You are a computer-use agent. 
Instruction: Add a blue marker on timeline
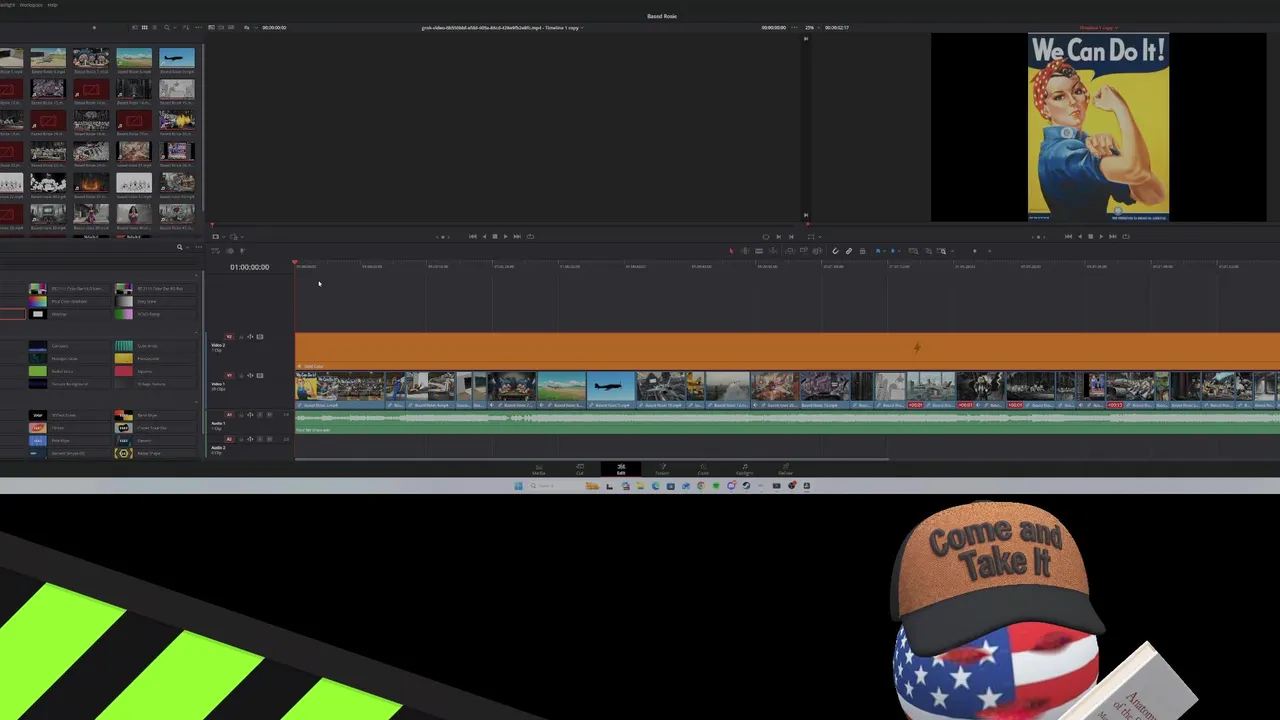[x=893, y=251]
